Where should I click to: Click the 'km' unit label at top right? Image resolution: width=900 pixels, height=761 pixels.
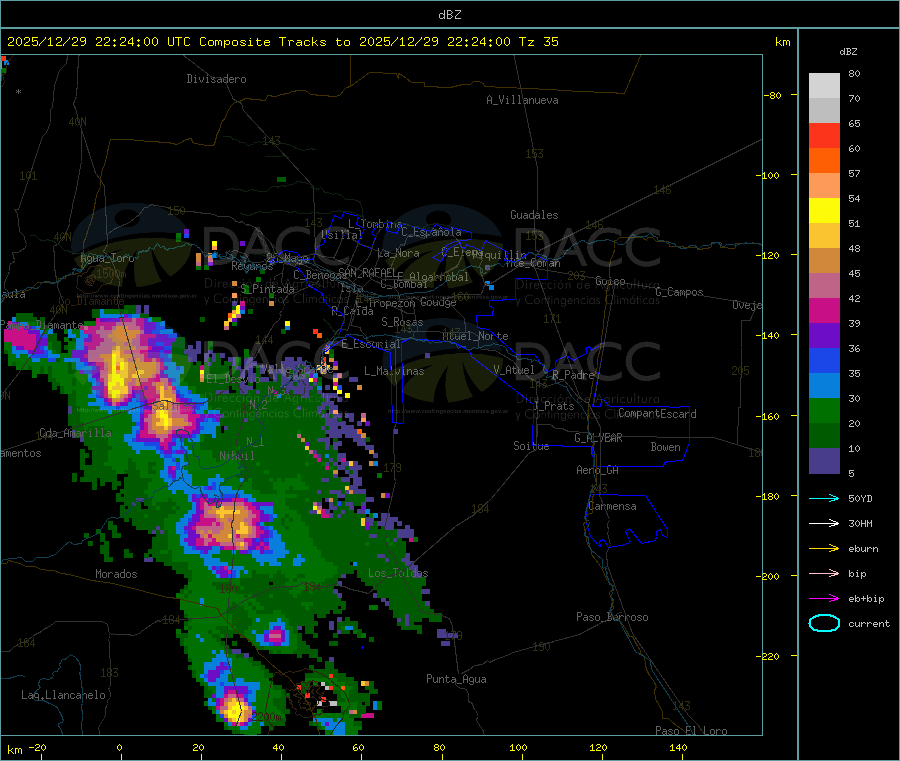click(x=782, y=42)
